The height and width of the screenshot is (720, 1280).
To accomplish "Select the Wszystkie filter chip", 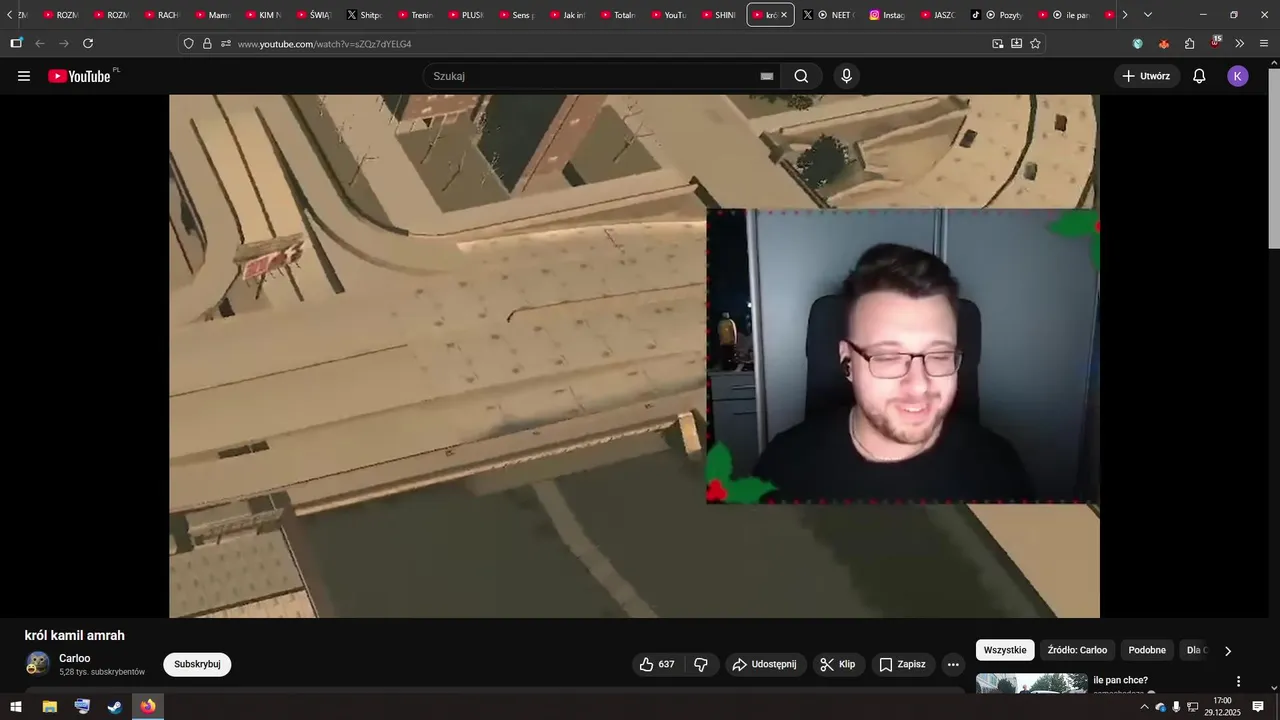I will point(1005,650).
